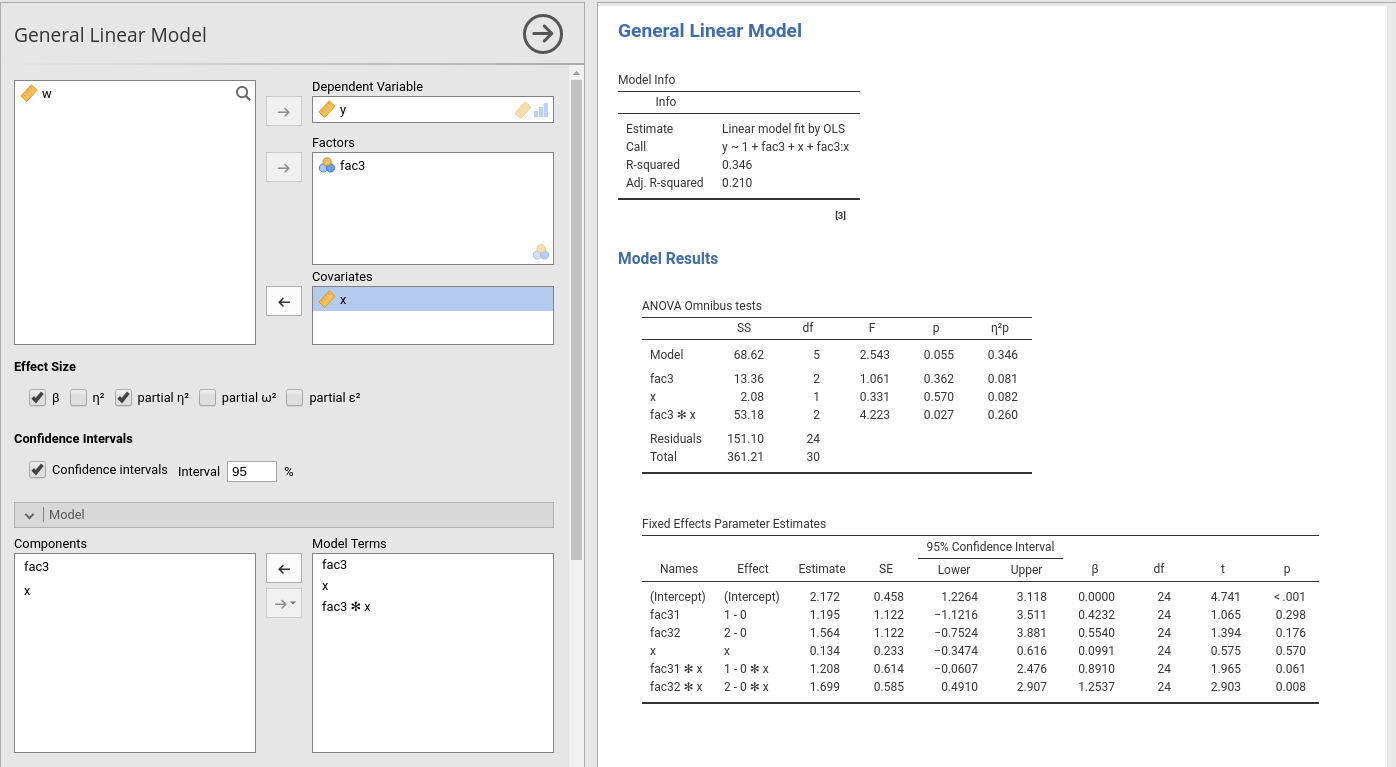The height and width of the screenshot is (767, 1396).
Task: Click the search magnifier in variables list
Action: tap(243, 94)
